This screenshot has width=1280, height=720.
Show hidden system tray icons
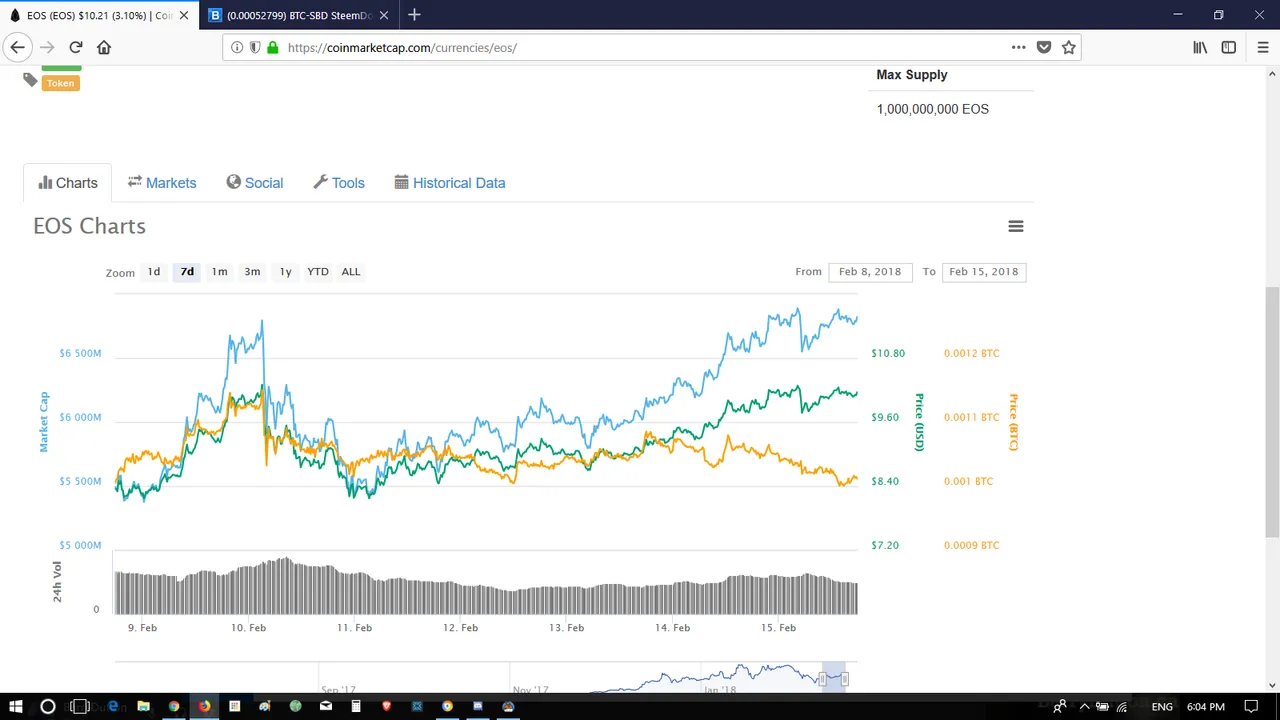[1084, 706]
